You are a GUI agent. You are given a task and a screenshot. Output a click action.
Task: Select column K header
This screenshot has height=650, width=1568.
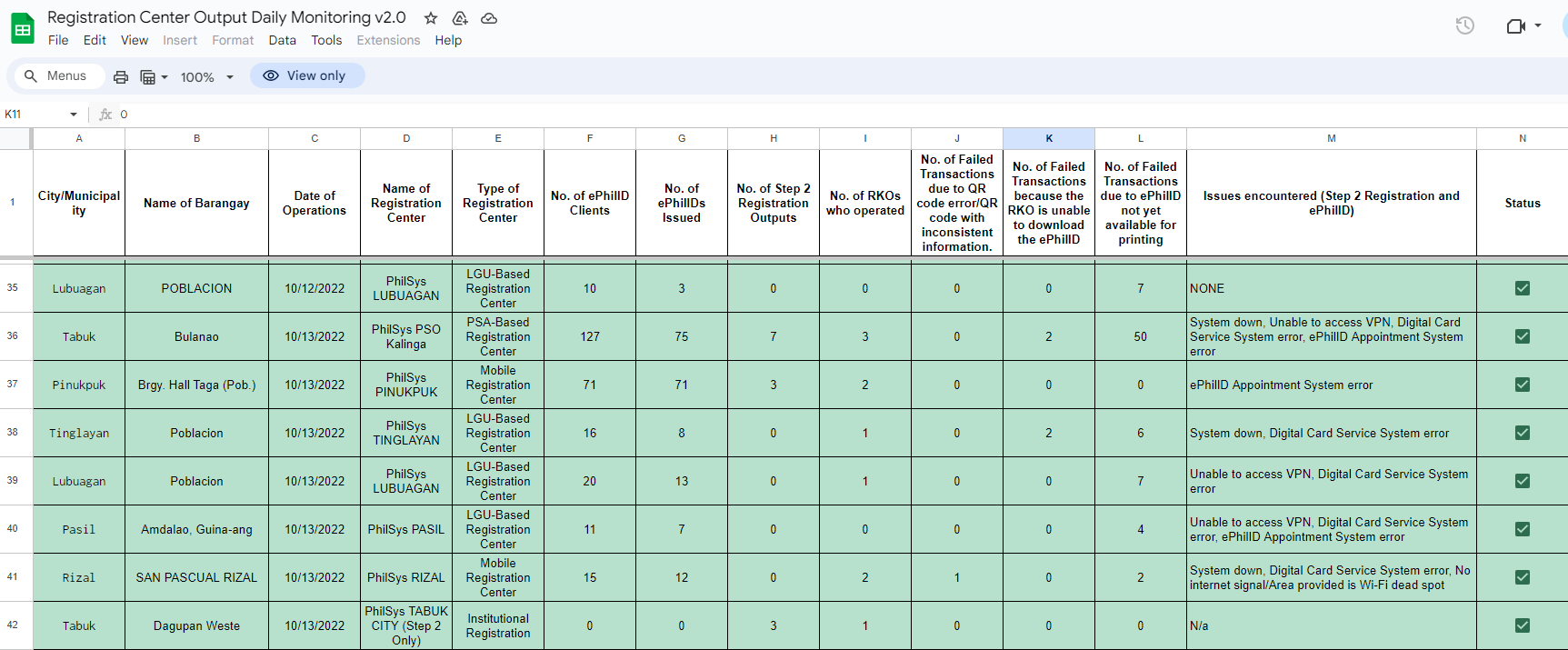[1049, 138]
